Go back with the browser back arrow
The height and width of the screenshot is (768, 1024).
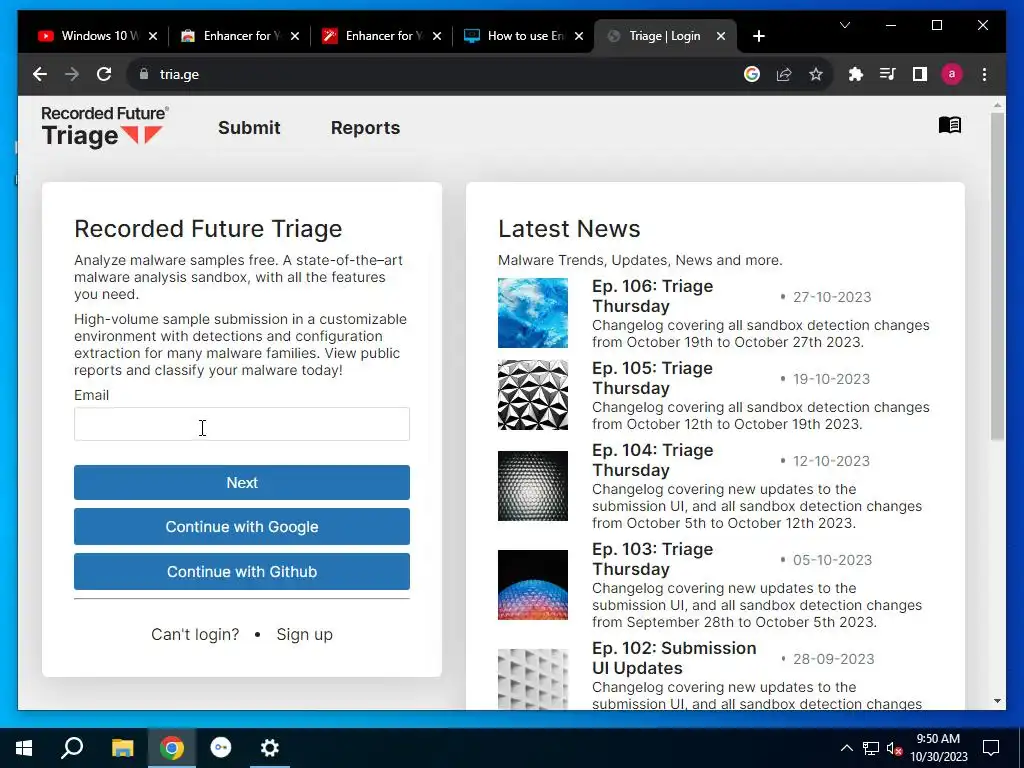point(40,74)
